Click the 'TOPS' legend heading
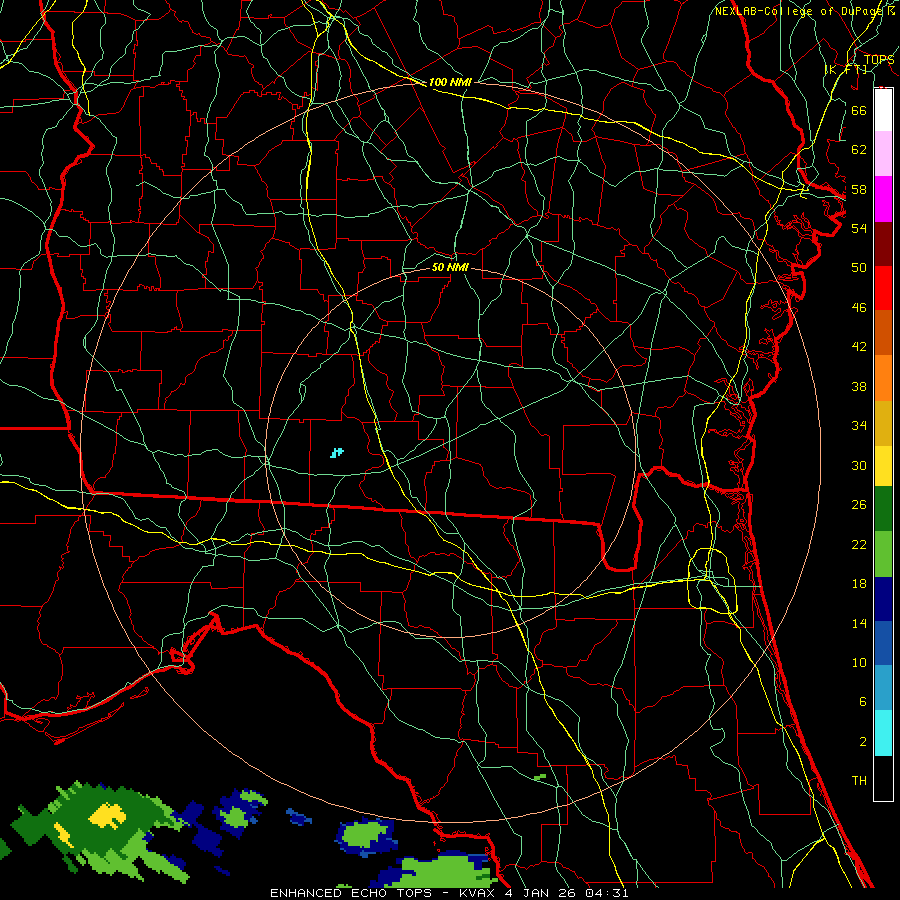 coord(879,60)
